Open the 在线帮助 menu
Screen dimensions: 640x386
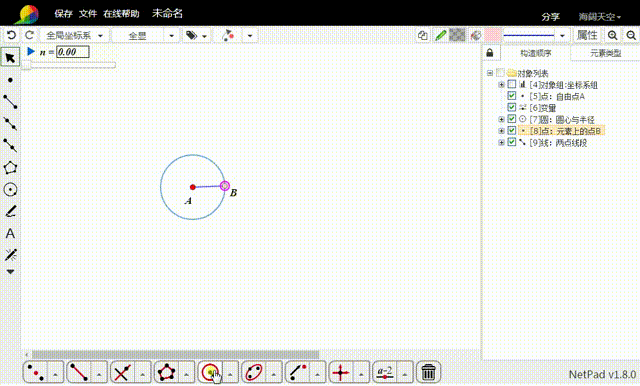pos(121,13)
